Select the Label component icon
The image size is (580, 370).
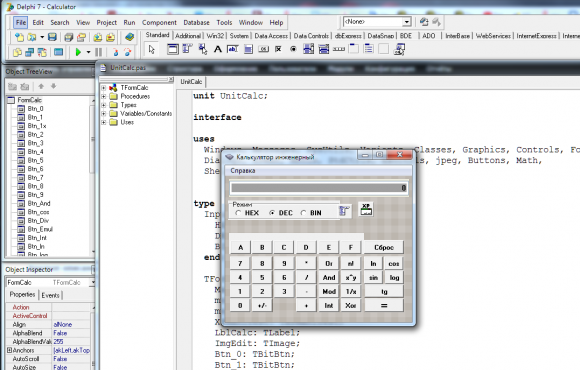point(218,49)
